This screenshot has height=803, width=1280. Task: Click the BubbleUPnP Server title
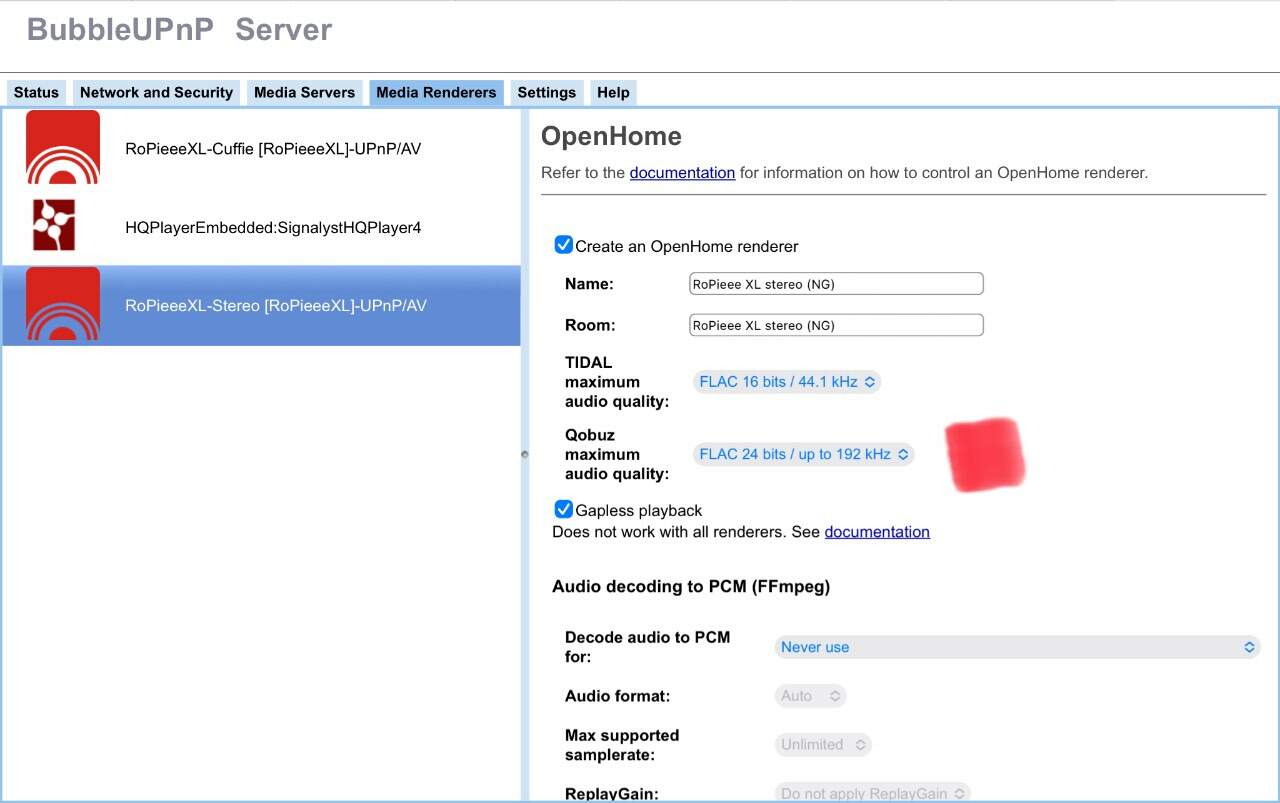pos(179,29)
